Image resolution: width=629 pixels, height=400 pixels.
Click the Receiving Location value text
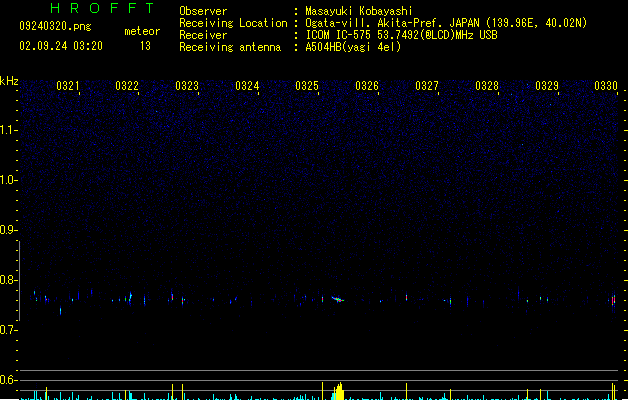pos(446,23)
